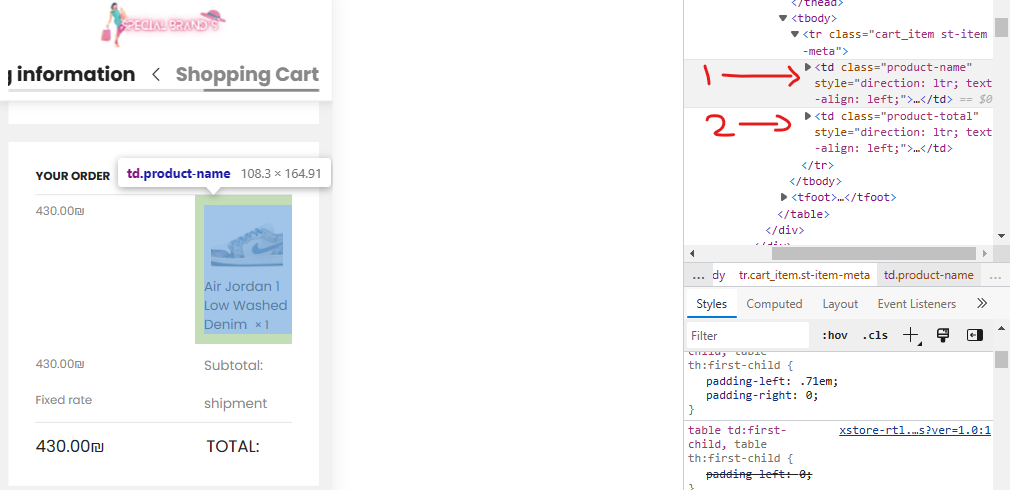
Task: Focus the Styles Filter input field
Action: click(x=747, y=335)
